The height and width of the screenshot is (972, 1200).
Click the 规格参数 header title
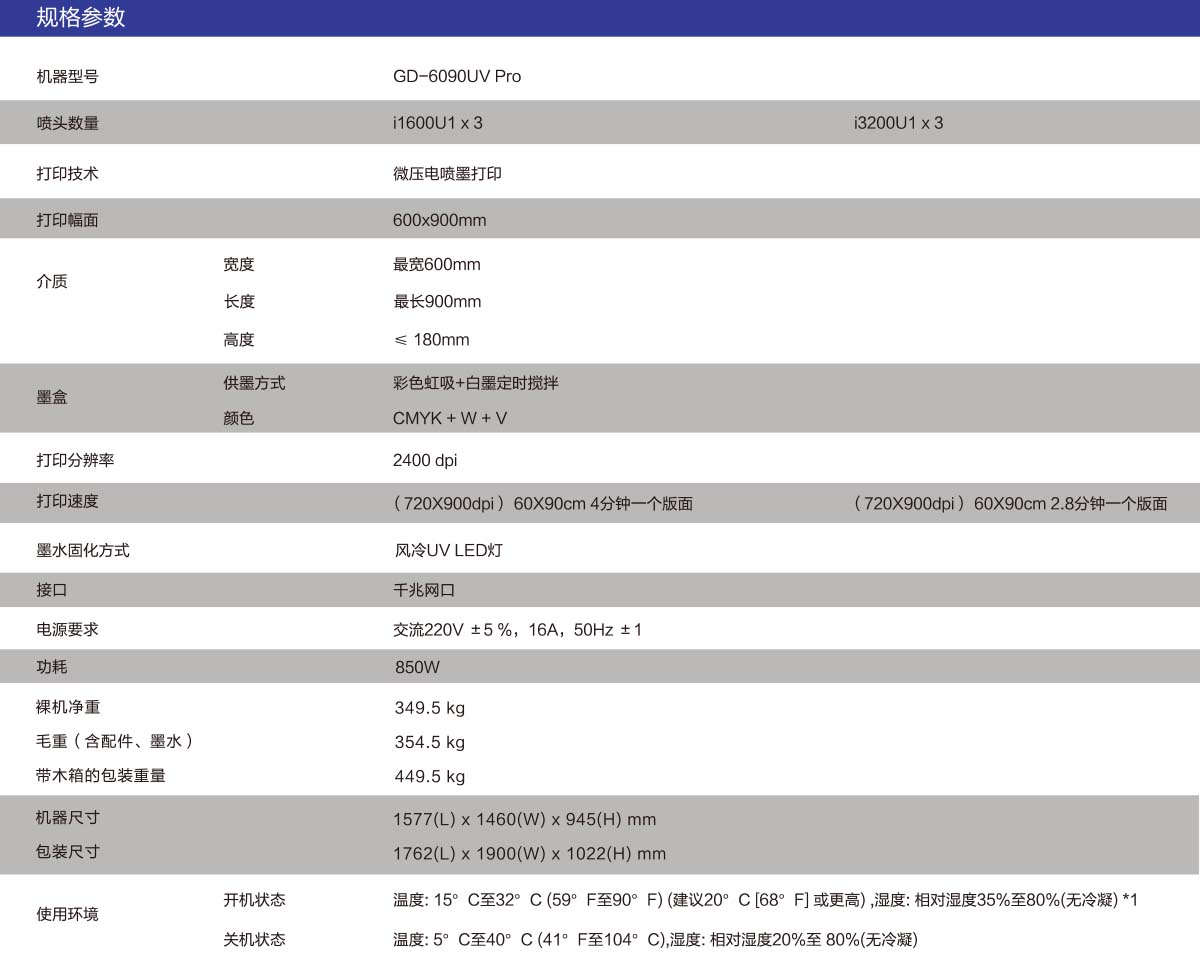tap(80, 18)
